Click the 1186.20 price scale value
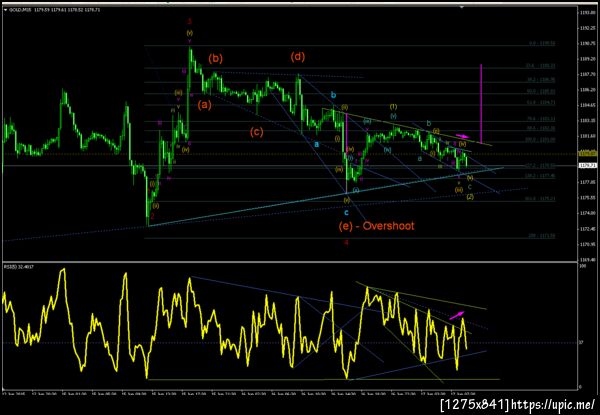Viewport: 600px width, 415px height. tap(587, 90)
